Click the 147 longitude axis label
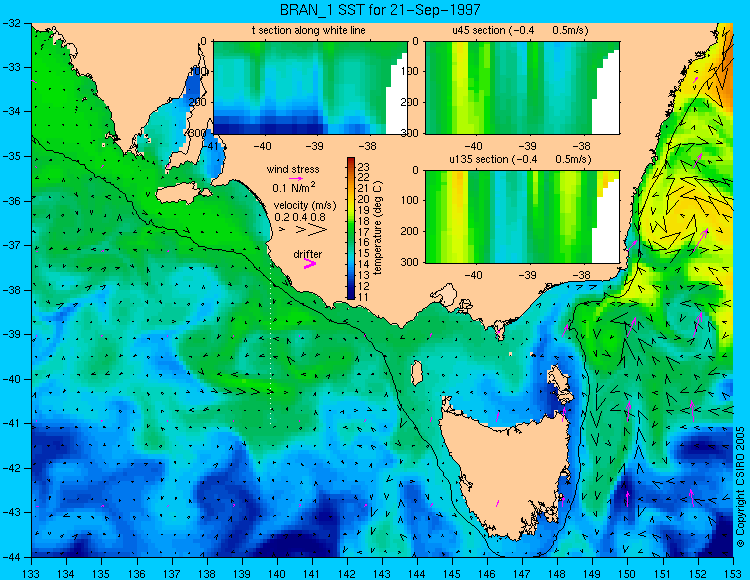 click(522, 573)
